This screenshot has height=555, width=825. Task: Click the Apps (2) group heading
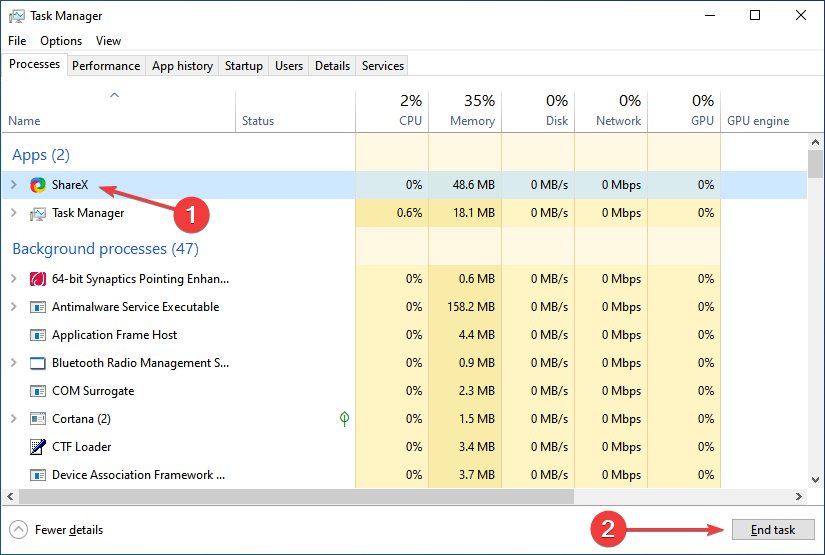tap(41, 155)
